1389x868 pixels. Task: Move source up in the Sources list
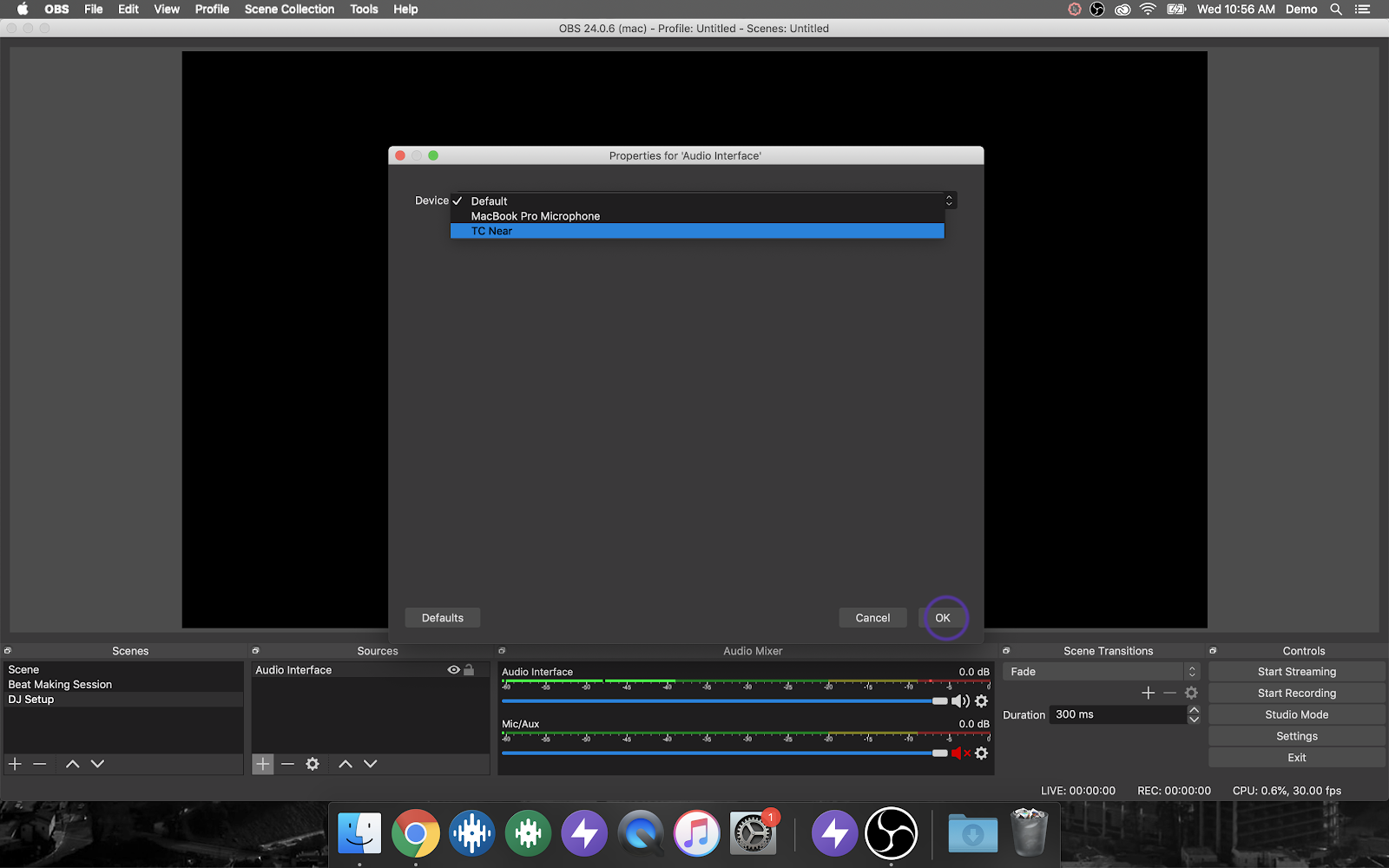tap(346, 764)
